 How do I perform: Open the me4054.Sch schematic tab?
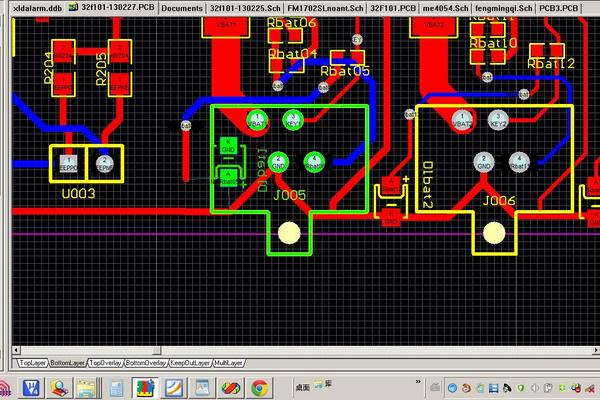point(445,8)
